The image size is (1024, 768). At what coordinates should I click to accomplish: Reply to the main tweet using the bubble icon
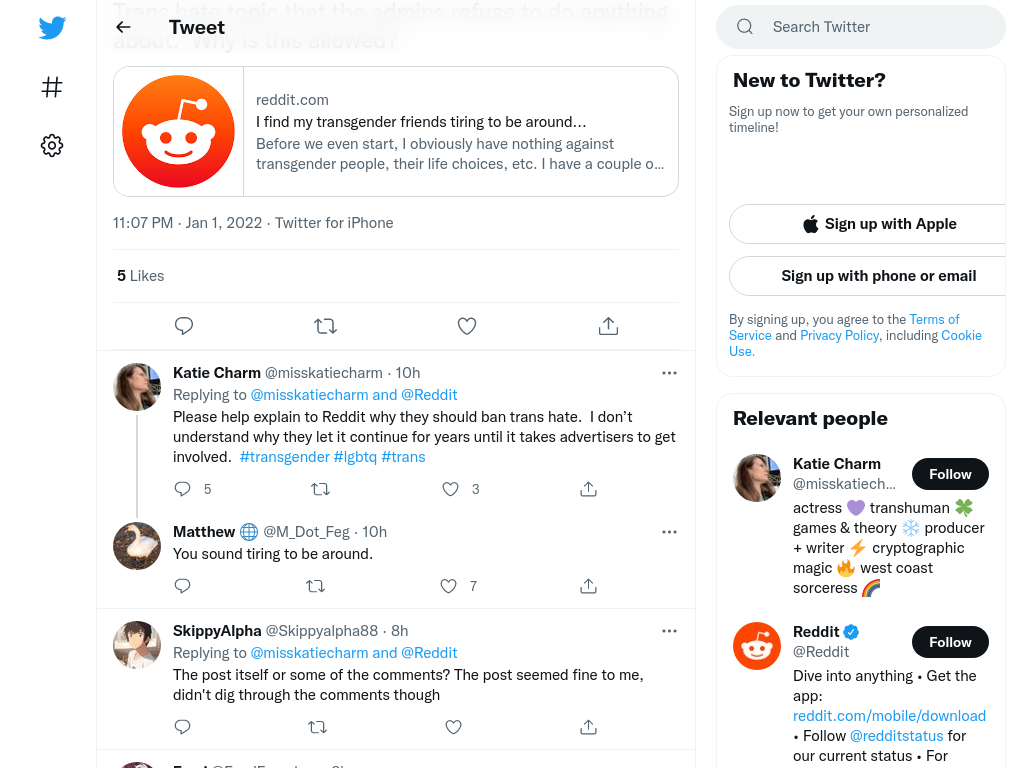pyautogui.click(x=184, y=325)
